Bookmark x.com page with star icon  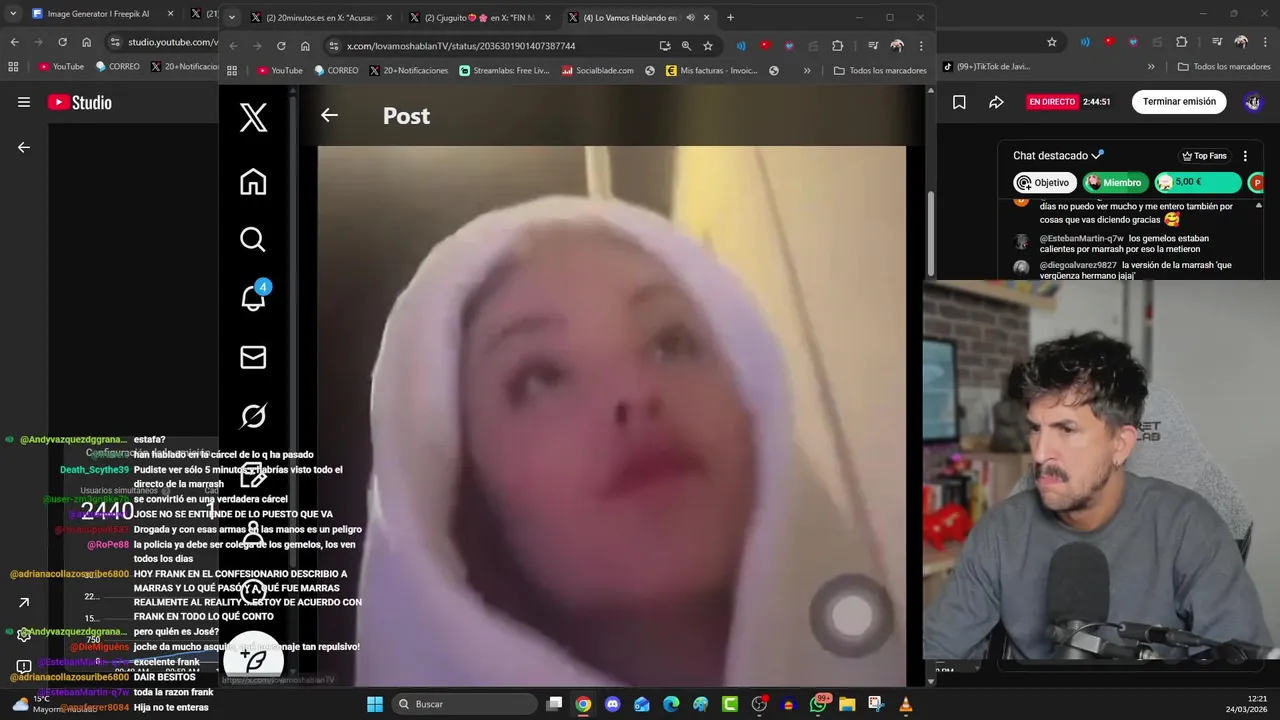(708, 46)
